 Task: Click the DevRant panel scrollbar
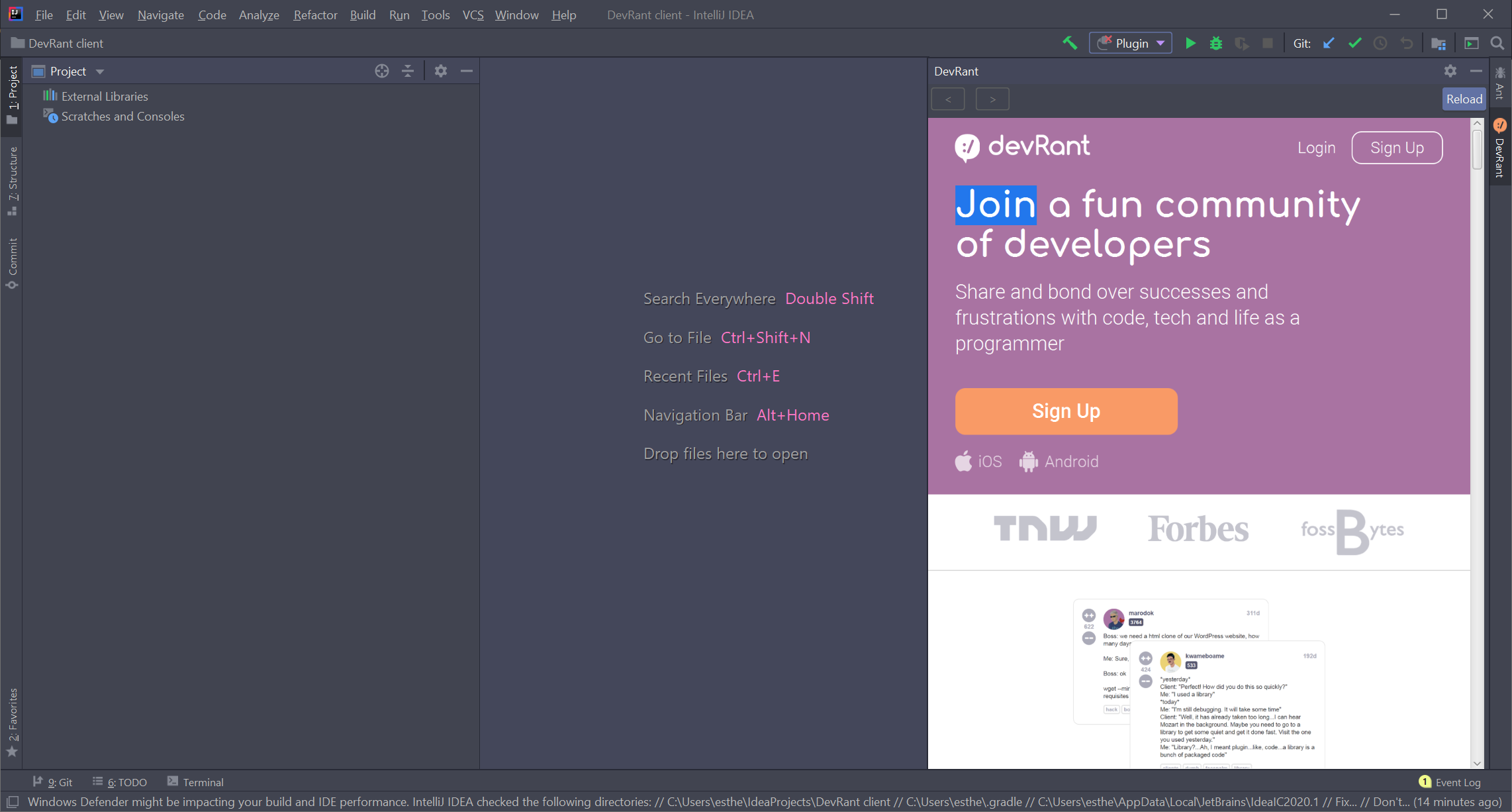point(1477,150)
